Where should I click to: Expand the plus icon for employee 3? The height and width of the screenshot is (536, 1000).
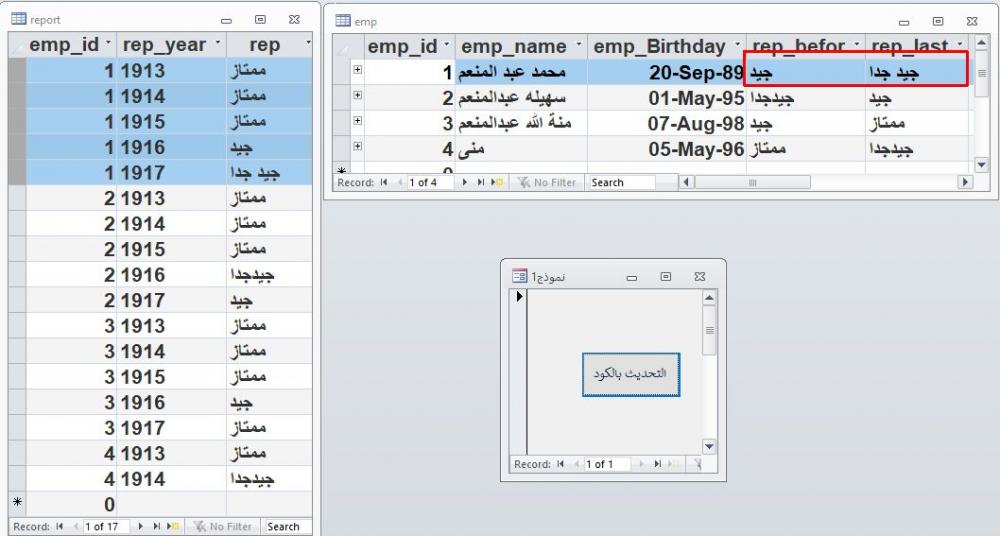pyautogui.click(x=357, y=122)
